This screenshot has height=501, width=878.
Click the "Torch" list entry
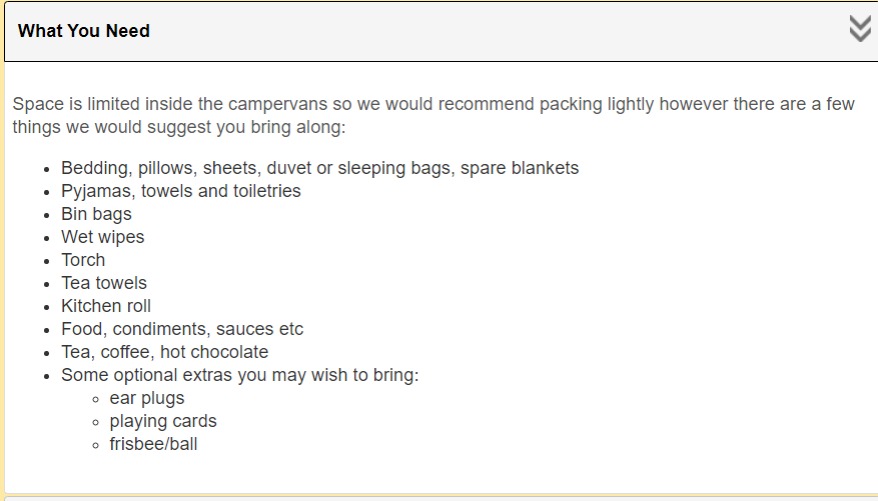click(83, 260)
